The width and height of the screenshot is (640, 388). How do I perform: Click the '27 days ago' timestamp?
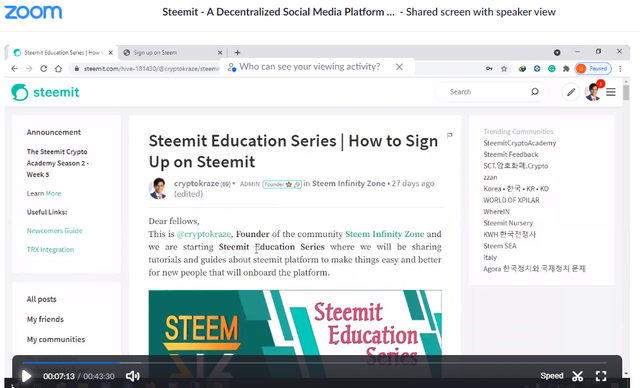click(413, 184)
